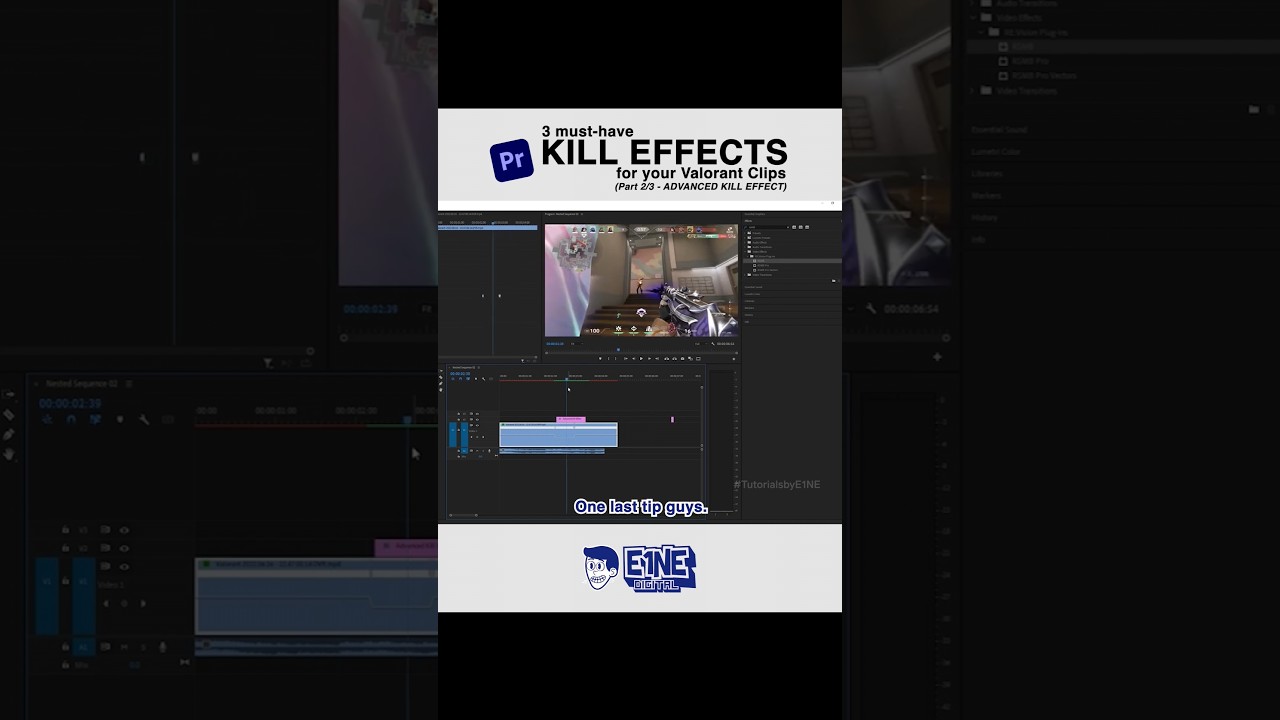Step back one frame in Program monitor

click(x=633, y=358)
